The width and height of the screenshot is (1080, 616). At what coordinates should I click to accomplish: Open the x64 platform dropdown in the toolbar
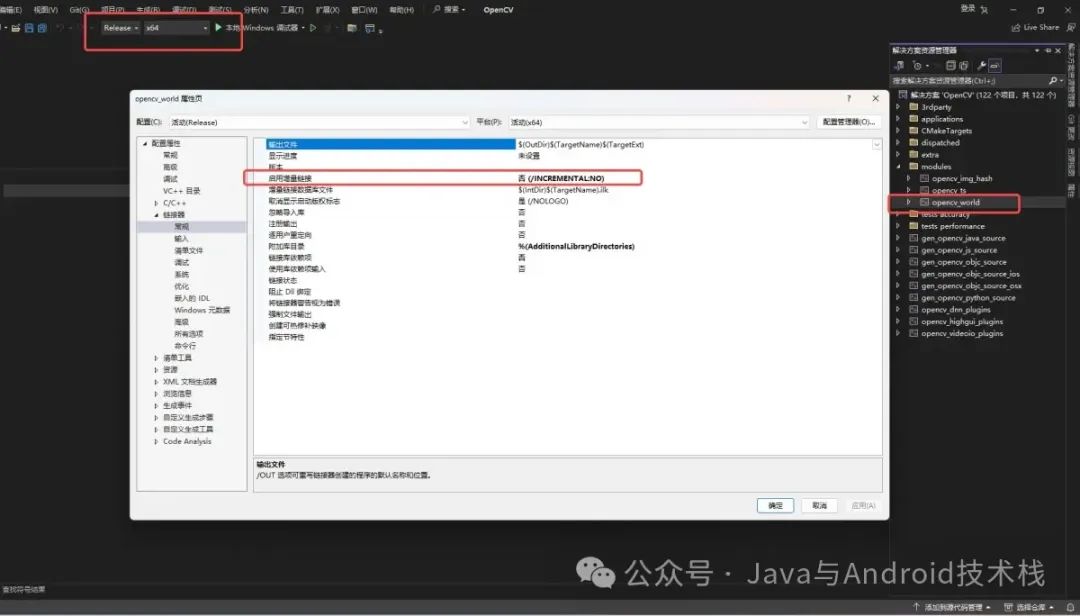176,28
